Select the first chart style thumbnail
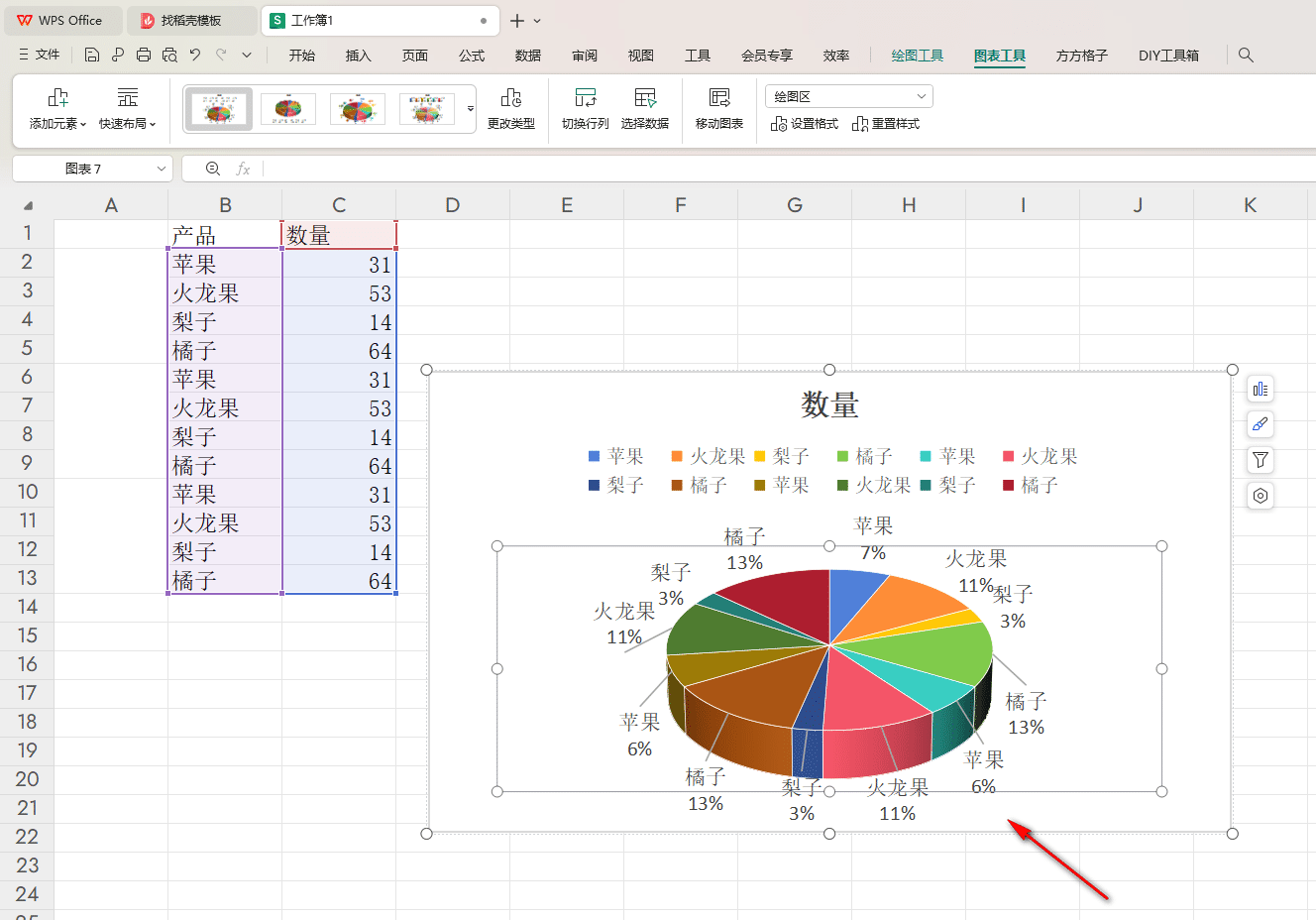Screen dimensions: 1316x920 click(218, 109)
